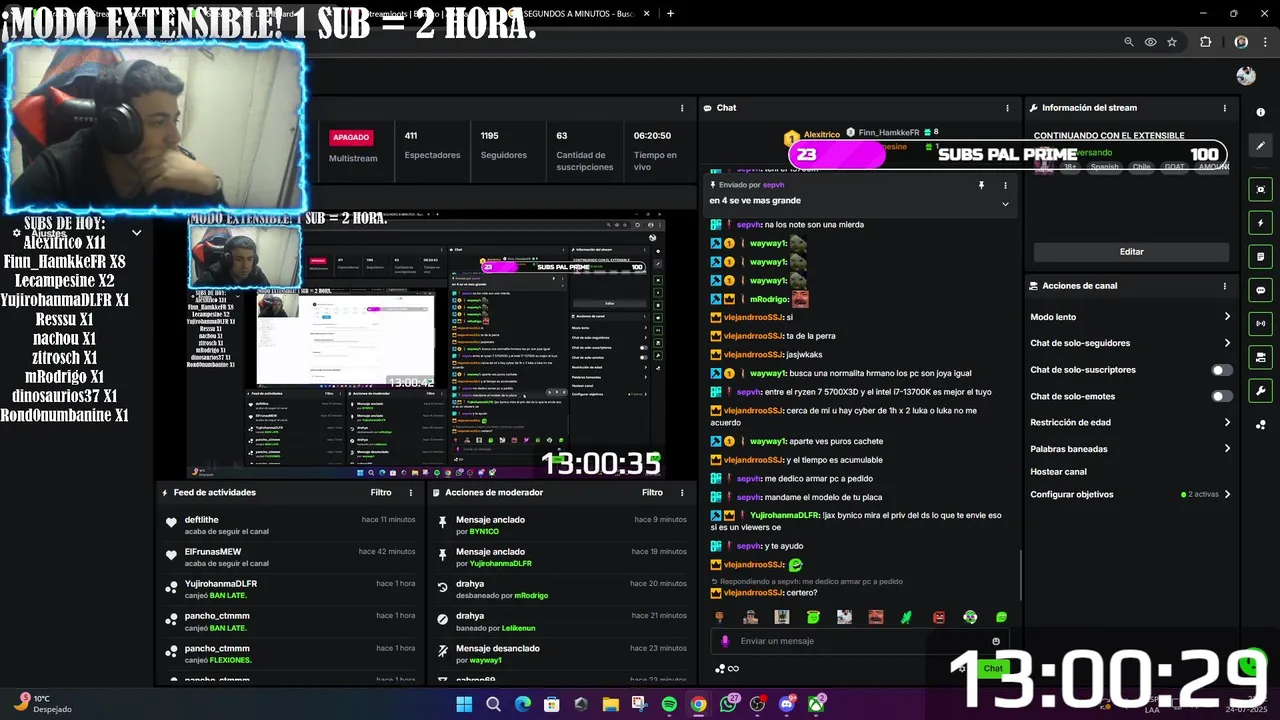Screen dimensions: 1280x720
Task: Click the 'drahya baneado por Lelikenun' action
Action: [x=563, y=622]
